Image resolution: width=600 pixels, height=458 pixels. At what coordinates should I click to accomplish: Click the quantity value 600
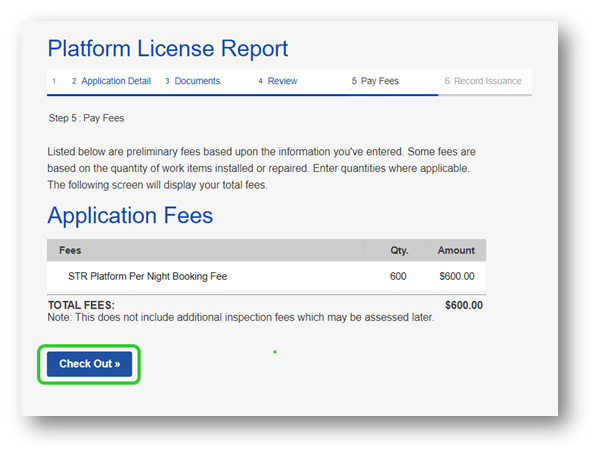click(x=398, y=276)
